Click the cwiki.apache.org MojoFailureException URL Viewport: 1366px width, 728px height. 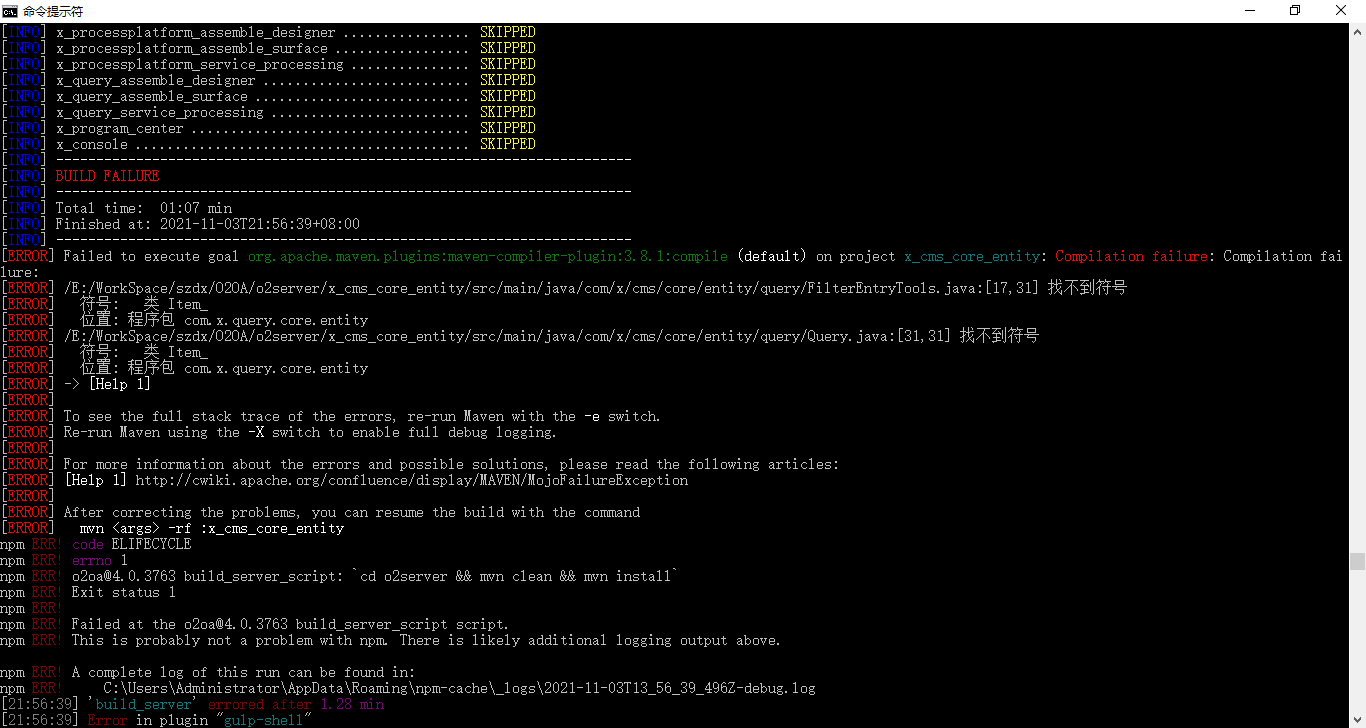pyautogui.click(x=412, y=480)
